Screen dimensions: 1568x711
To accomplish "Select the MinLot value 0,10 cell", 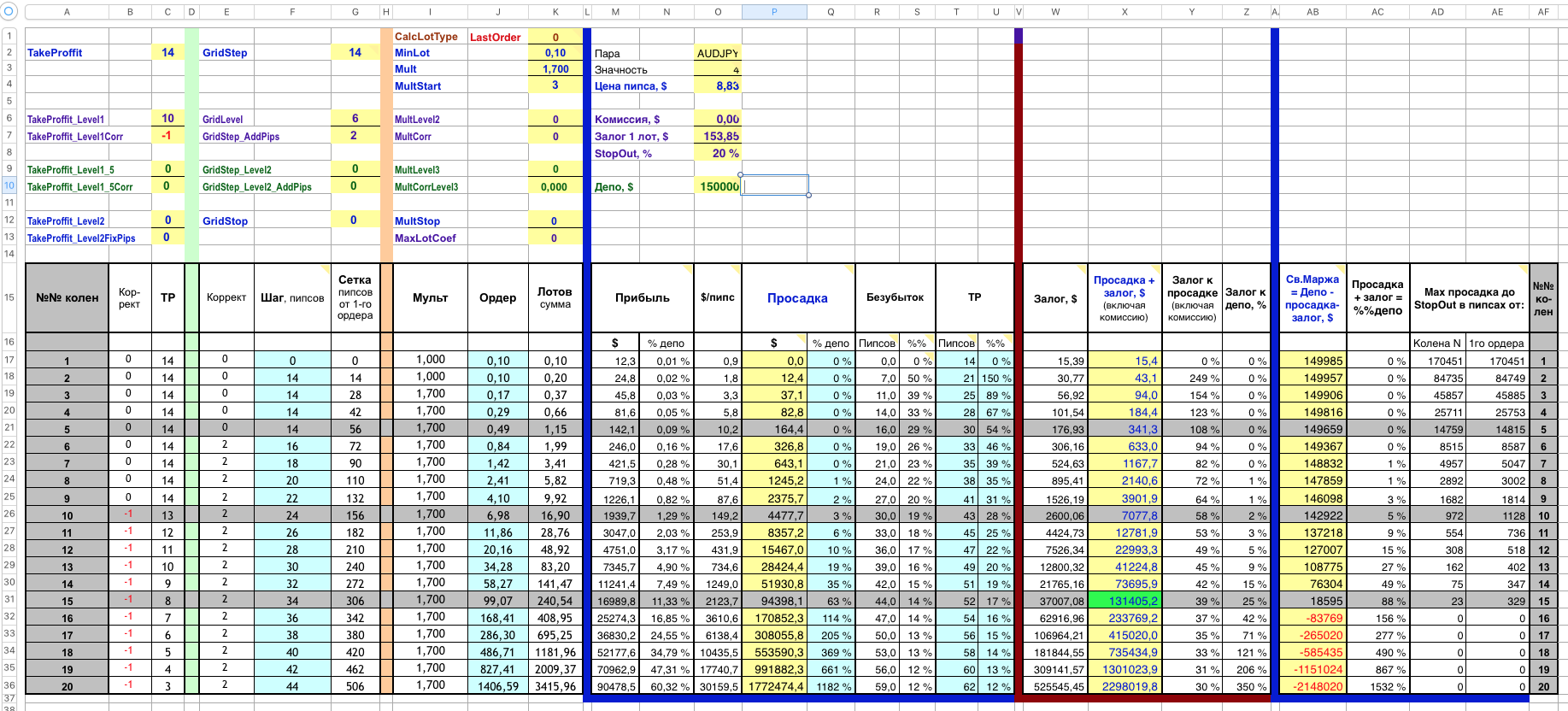I will tap(555, 52).
